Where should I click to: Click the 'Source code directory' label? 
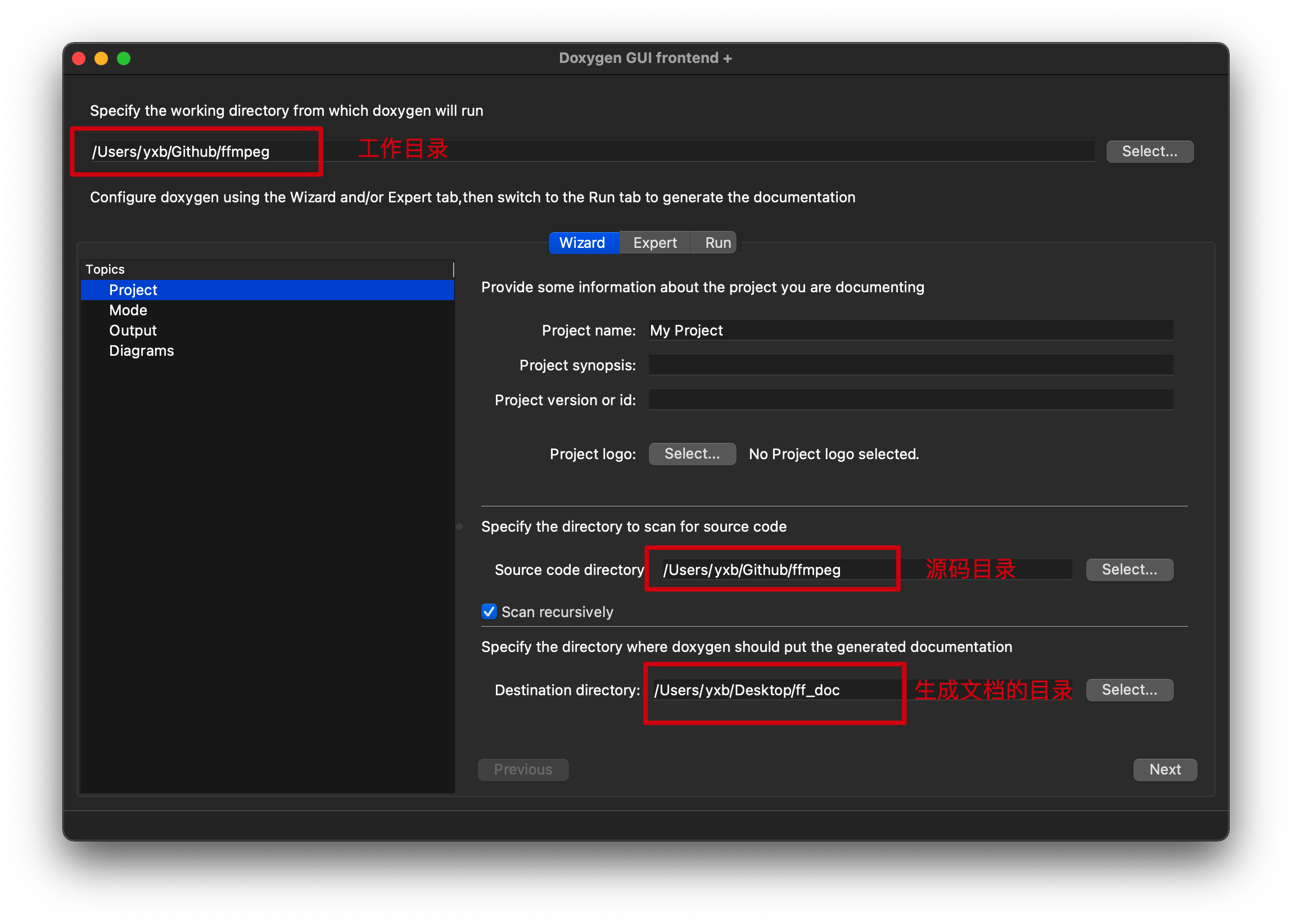569,569
